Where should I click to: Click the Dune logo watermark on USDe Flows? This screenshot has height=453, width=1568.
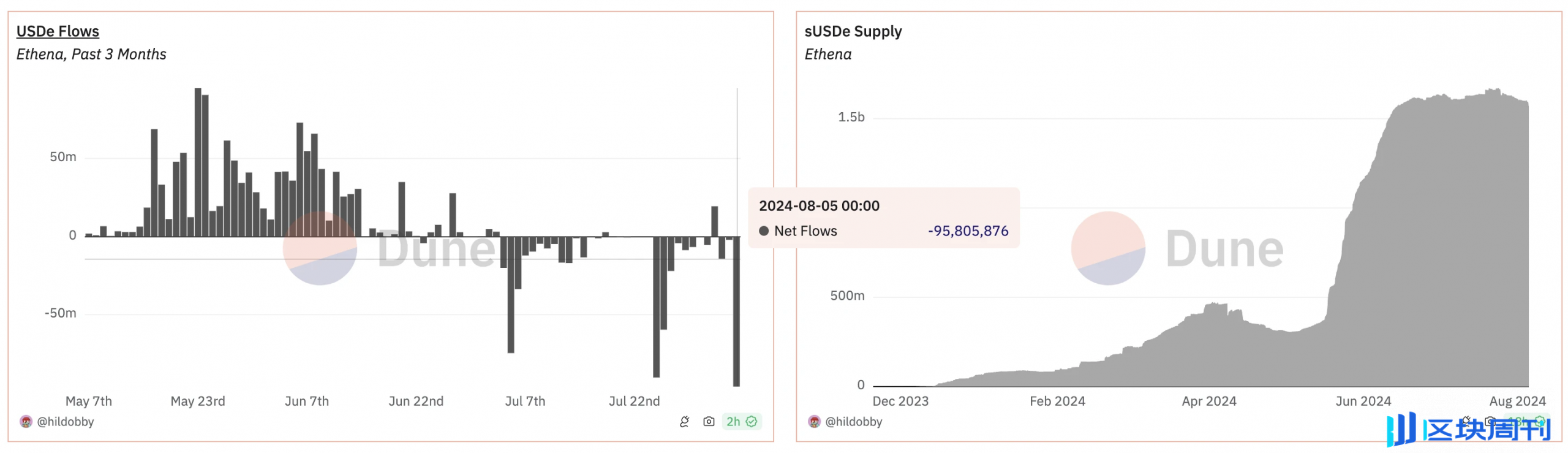[320, 248]
